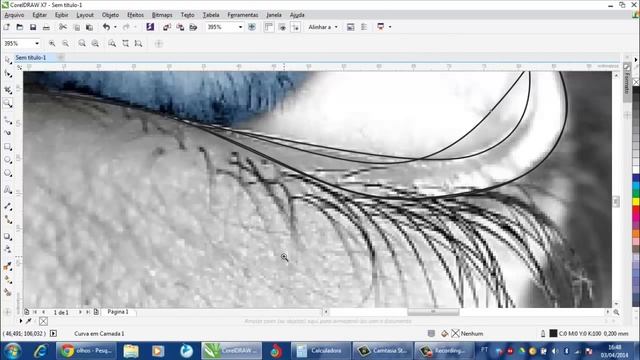Viewport: 640px width, 360px height.
Task: Click the Import icon
Action: pos(167,27)
